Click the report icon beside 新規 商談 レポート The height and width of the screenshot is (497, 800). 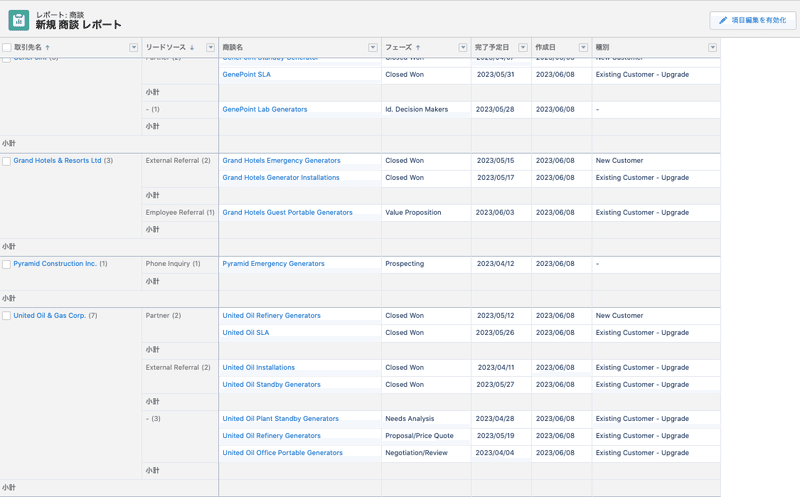(19, 20)
